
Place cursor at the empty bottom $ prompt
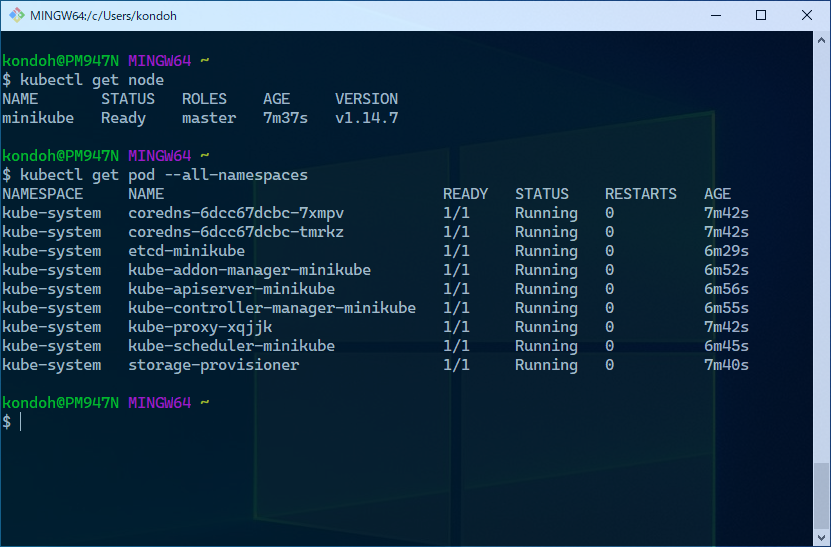click(21, 422)
